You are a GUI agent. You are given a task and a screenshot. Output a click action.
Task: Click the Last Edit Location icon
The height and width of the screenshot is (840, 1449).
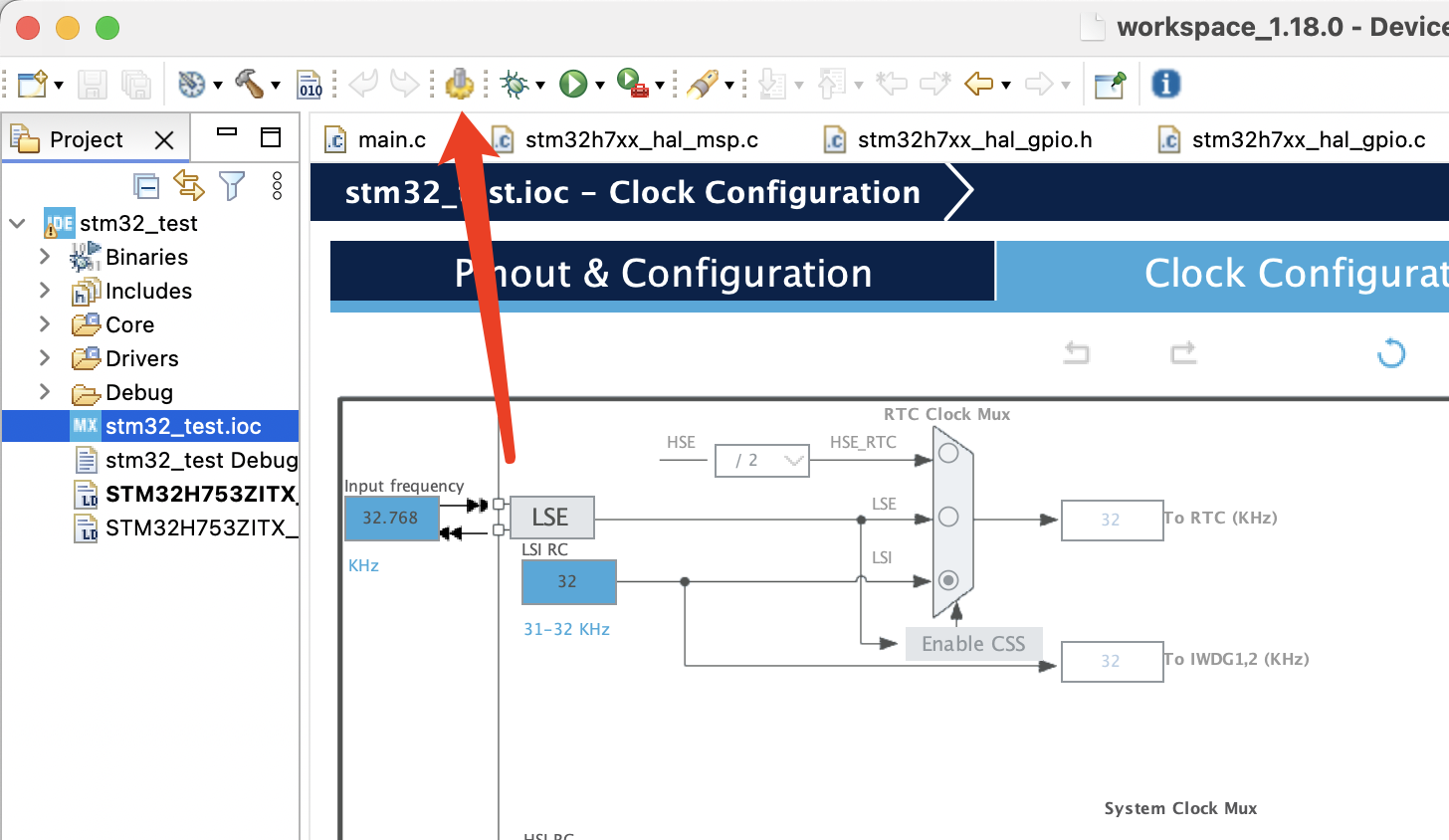click(891, 84)
